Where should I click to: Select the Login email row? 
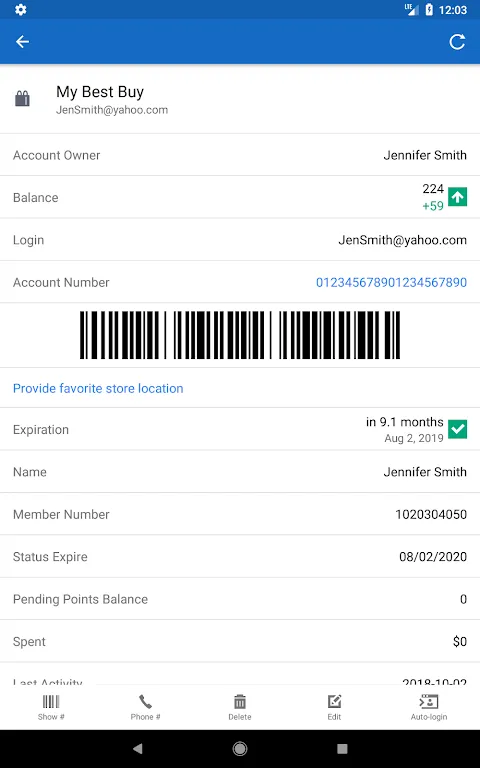tap(240, 240)
